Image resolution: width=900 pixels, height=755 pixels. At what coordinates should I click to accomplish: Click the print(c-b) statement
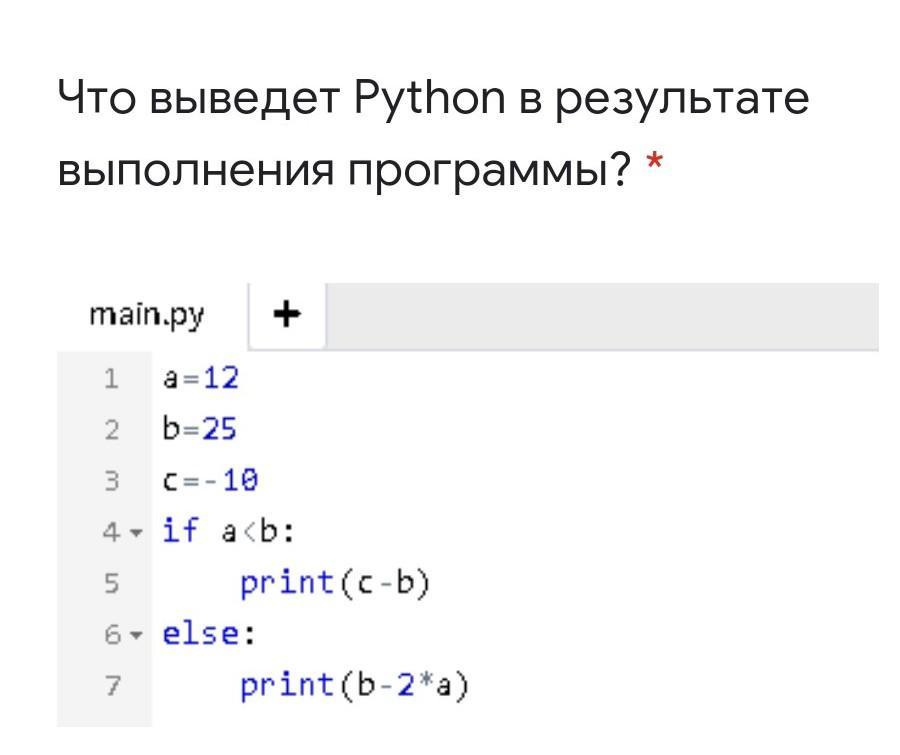click(x=334, y=583)
